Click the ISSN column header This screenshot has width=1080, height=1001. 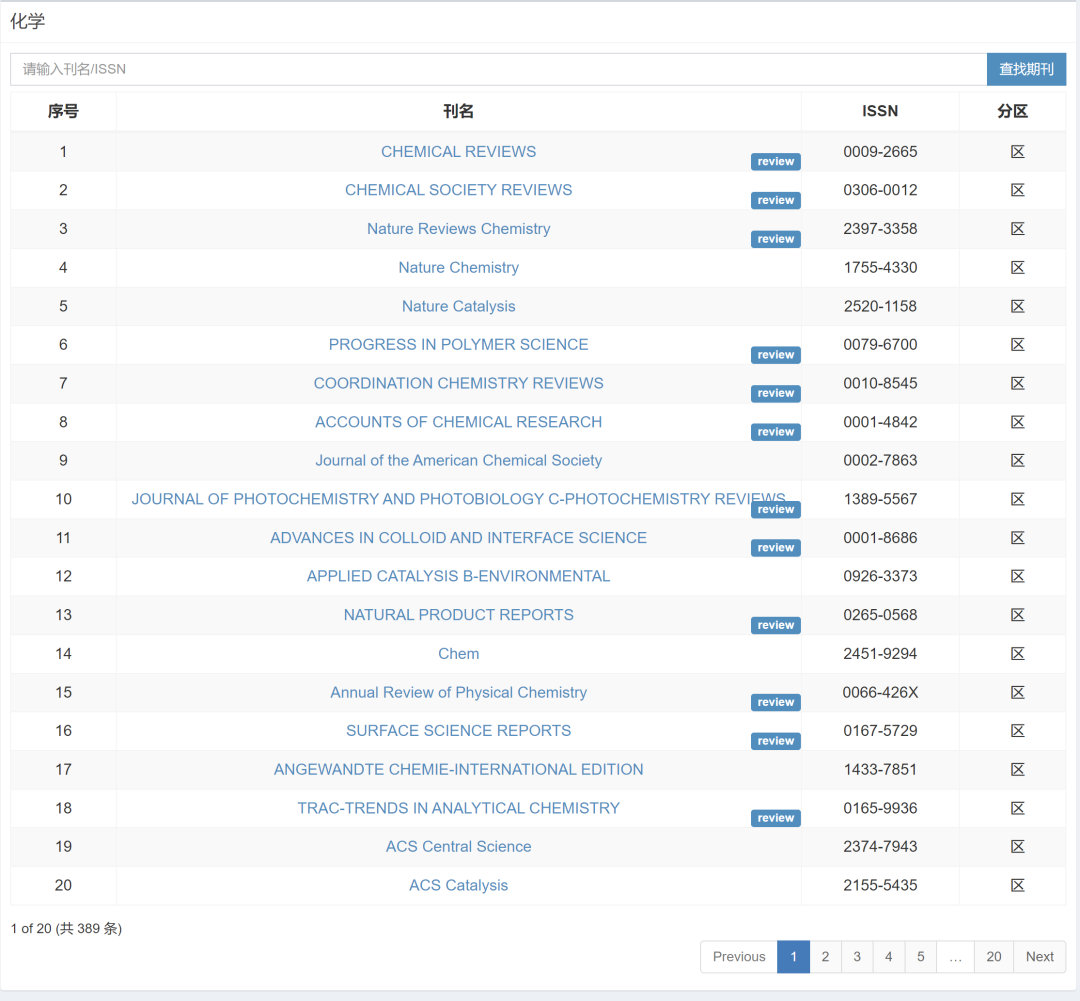tap(880, 111)
